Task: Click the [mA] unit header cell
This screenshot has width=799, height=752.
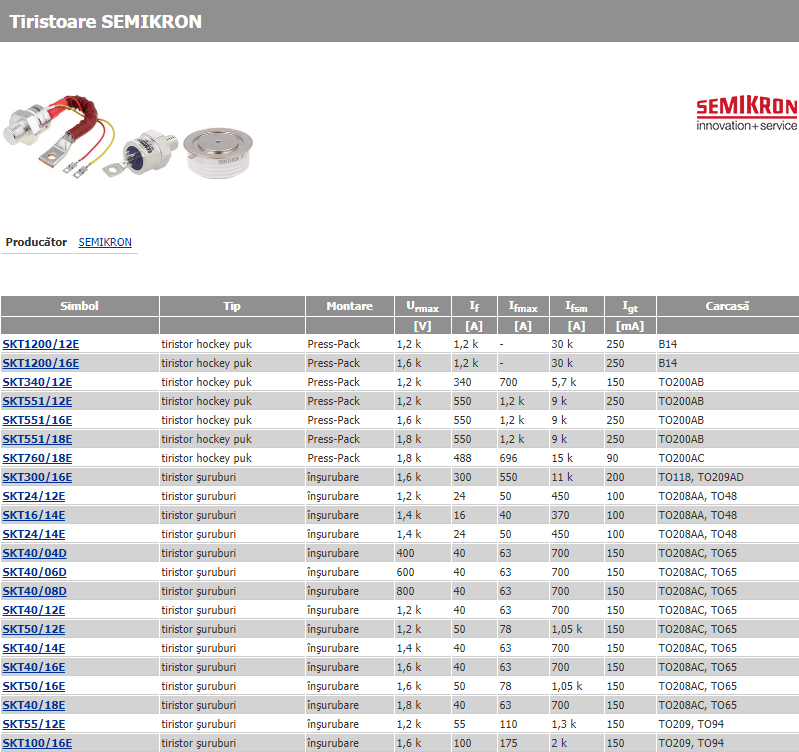Action: point(630,326)
